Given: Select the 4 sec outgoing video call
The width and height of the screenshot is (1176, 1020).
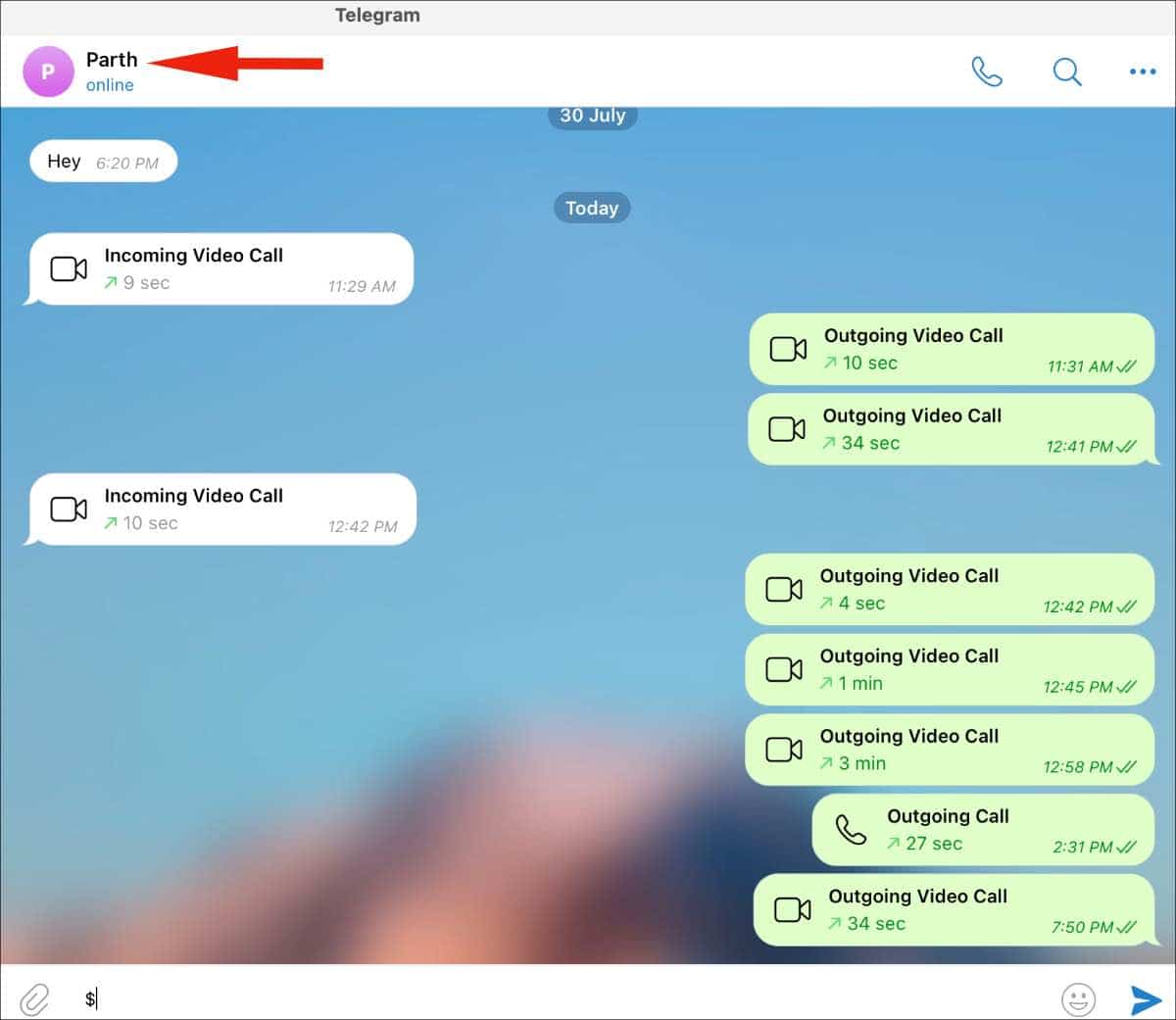Looking at the screenshot, I should [x=949, y=589].
